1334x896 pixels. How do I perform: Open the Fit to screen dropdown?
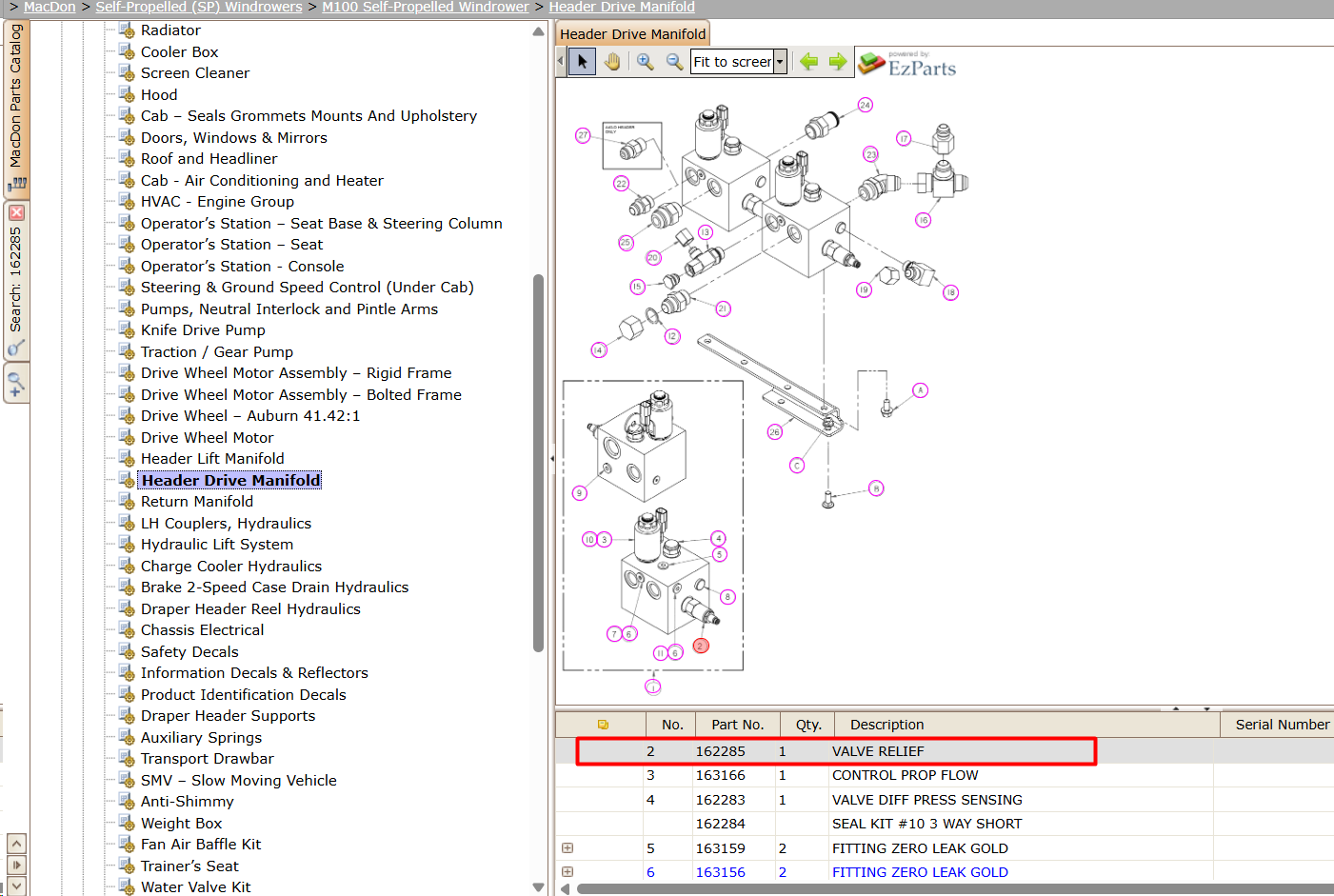pos(780,62)
